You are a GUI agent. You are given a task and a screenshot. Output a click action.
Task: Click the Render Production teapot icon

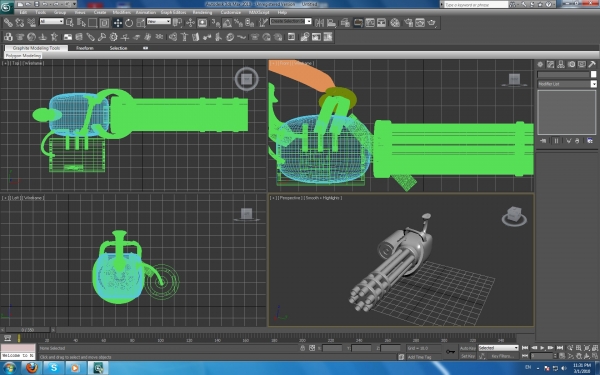click(432, 23)
